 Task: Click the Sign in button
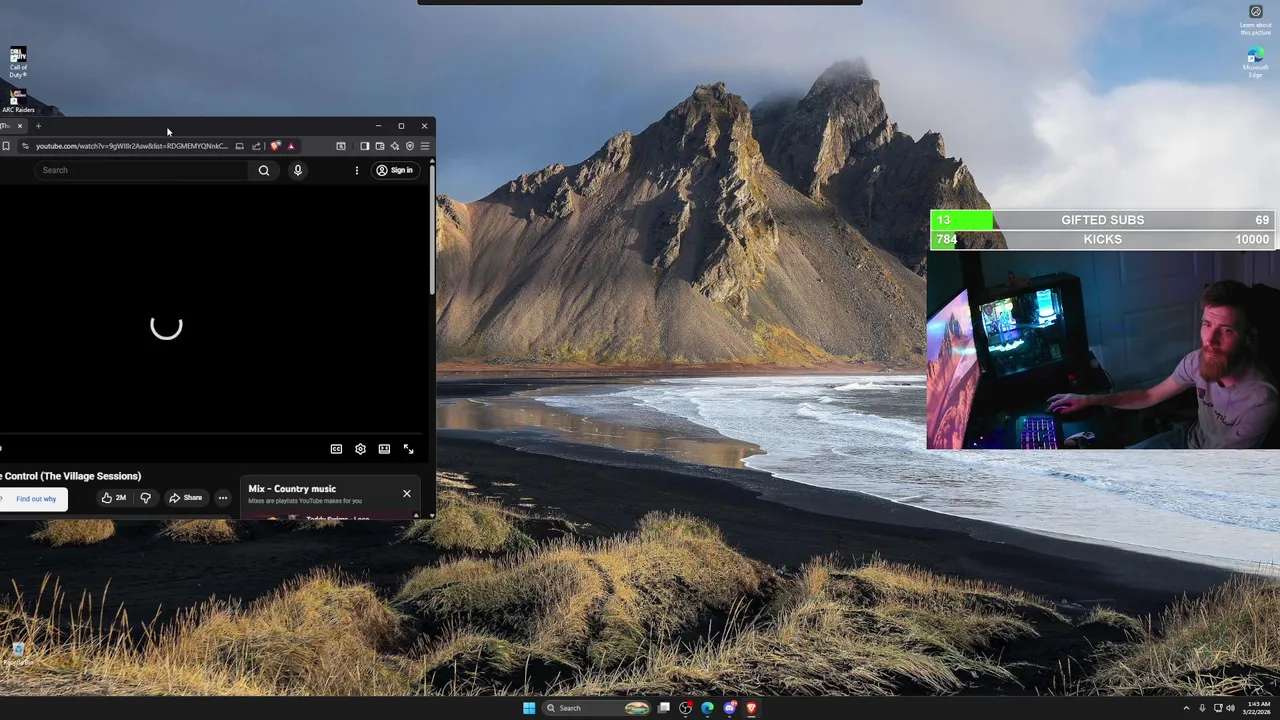click(394, 170)
